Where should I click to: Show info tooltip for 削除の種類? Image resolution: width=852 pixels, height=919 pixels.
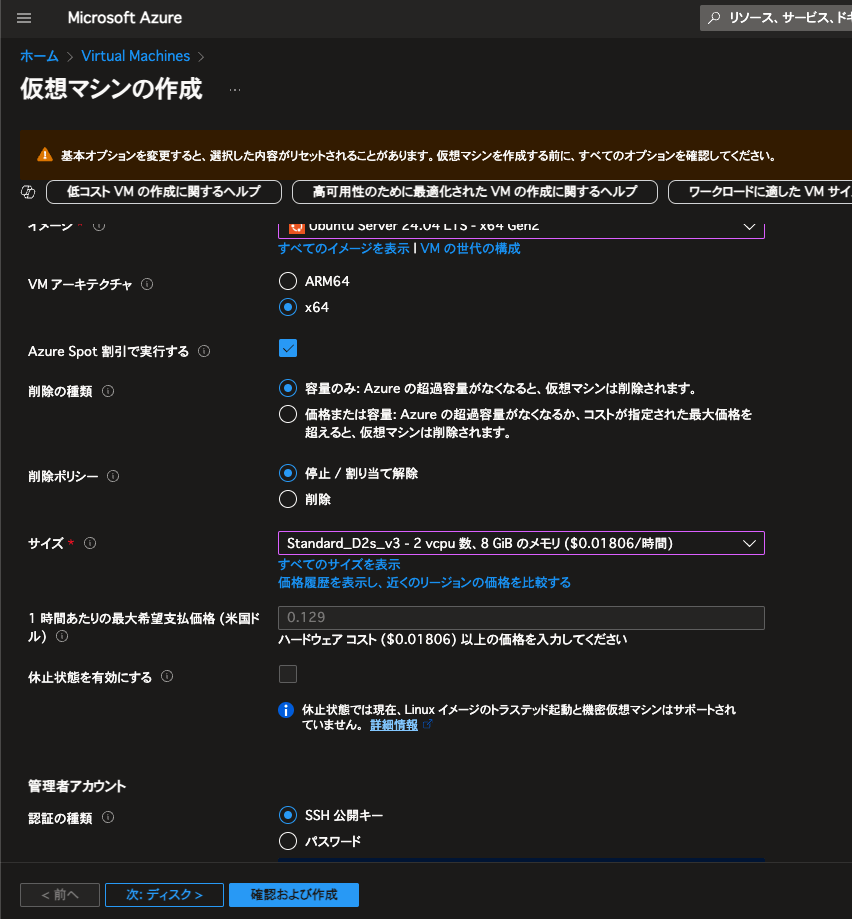108,391
